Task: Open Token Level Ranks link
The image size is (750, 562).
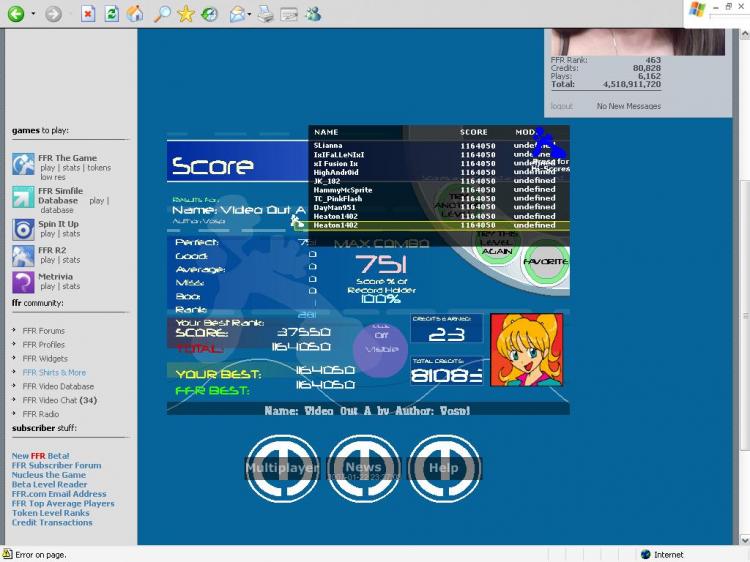Action: (x=51, y=513)
